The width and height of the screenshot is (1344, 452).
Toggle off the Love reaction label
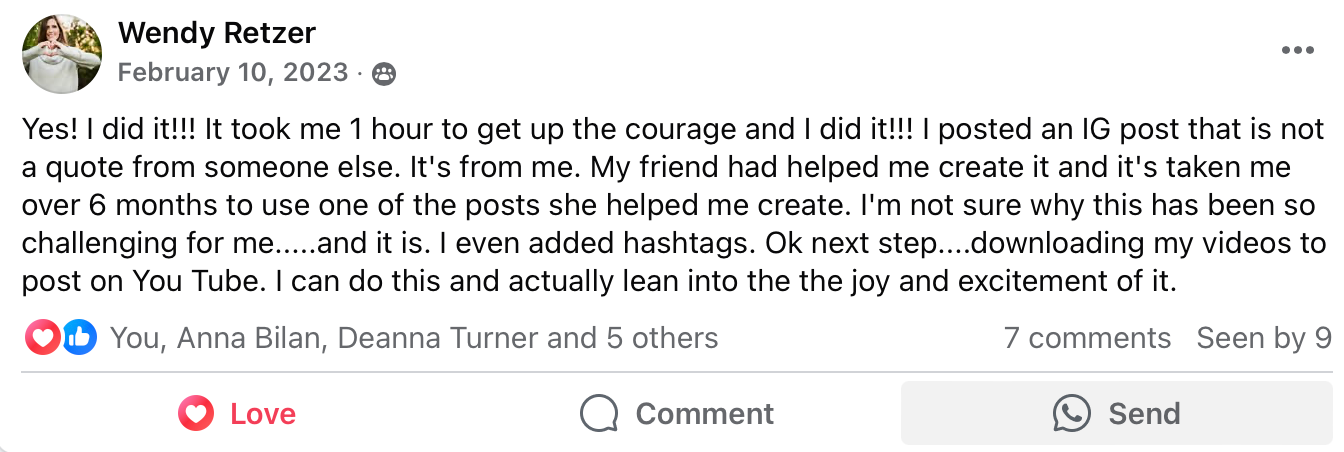263,413
